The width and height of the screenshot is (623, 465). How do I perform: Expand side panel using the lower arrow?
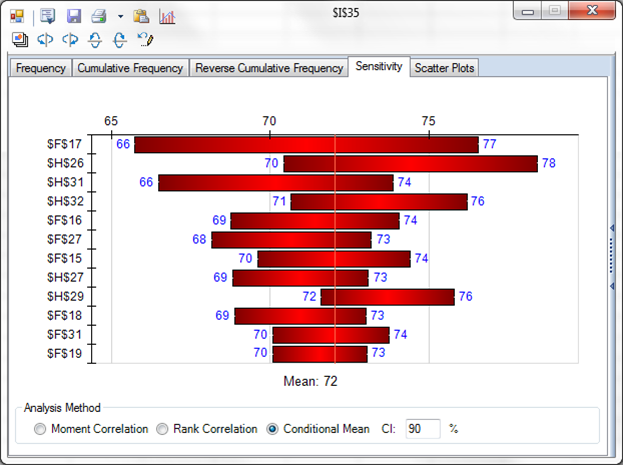coord(612,286)
